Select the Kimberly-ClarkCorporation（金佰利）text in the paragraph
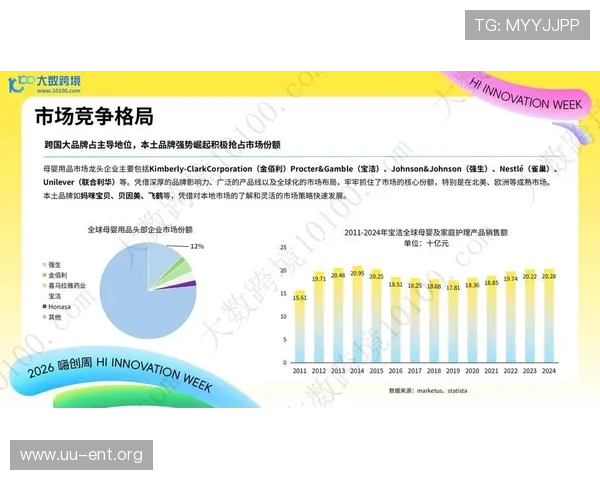 [218, 169]
